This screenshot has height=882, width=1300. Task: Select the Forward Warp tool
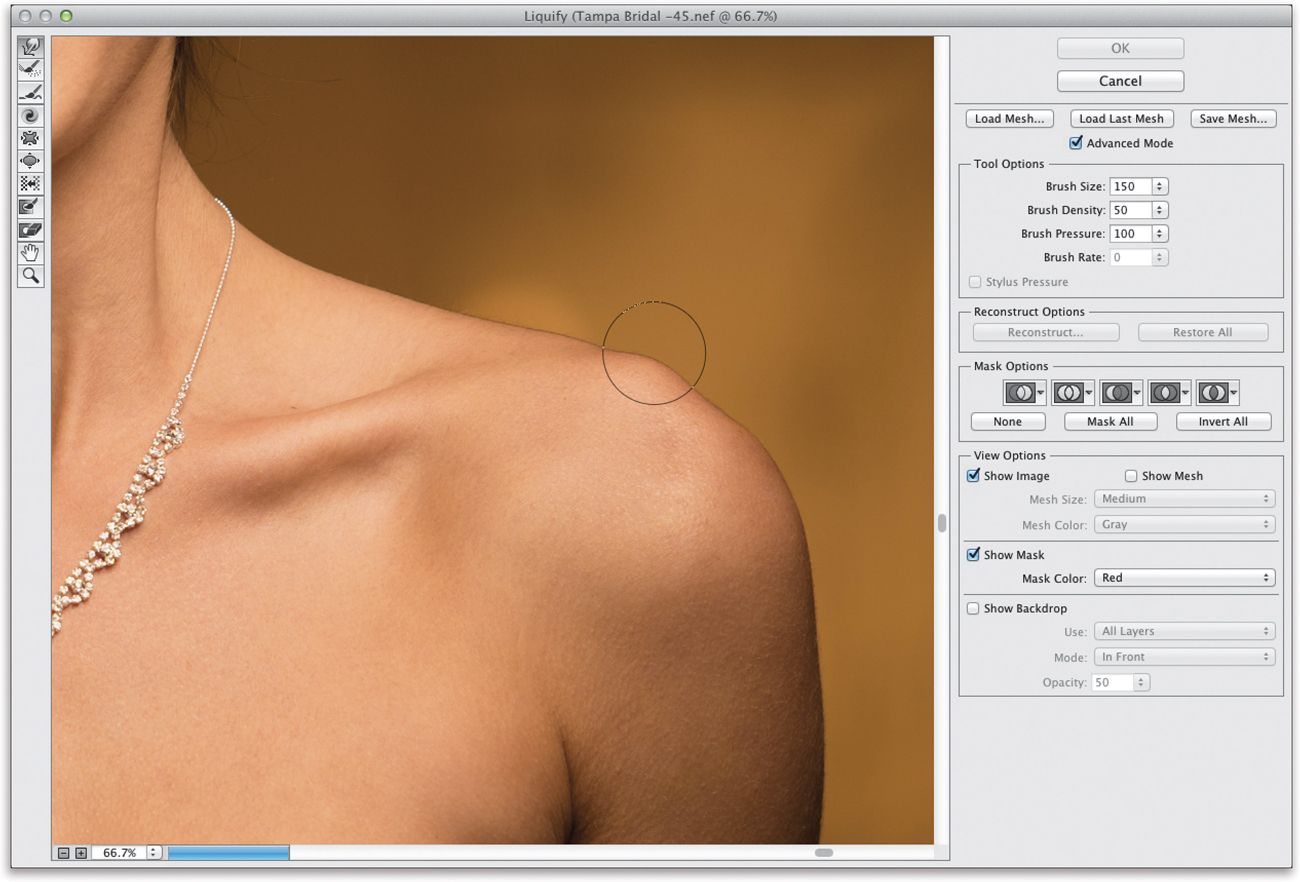[x=31, y=47]
